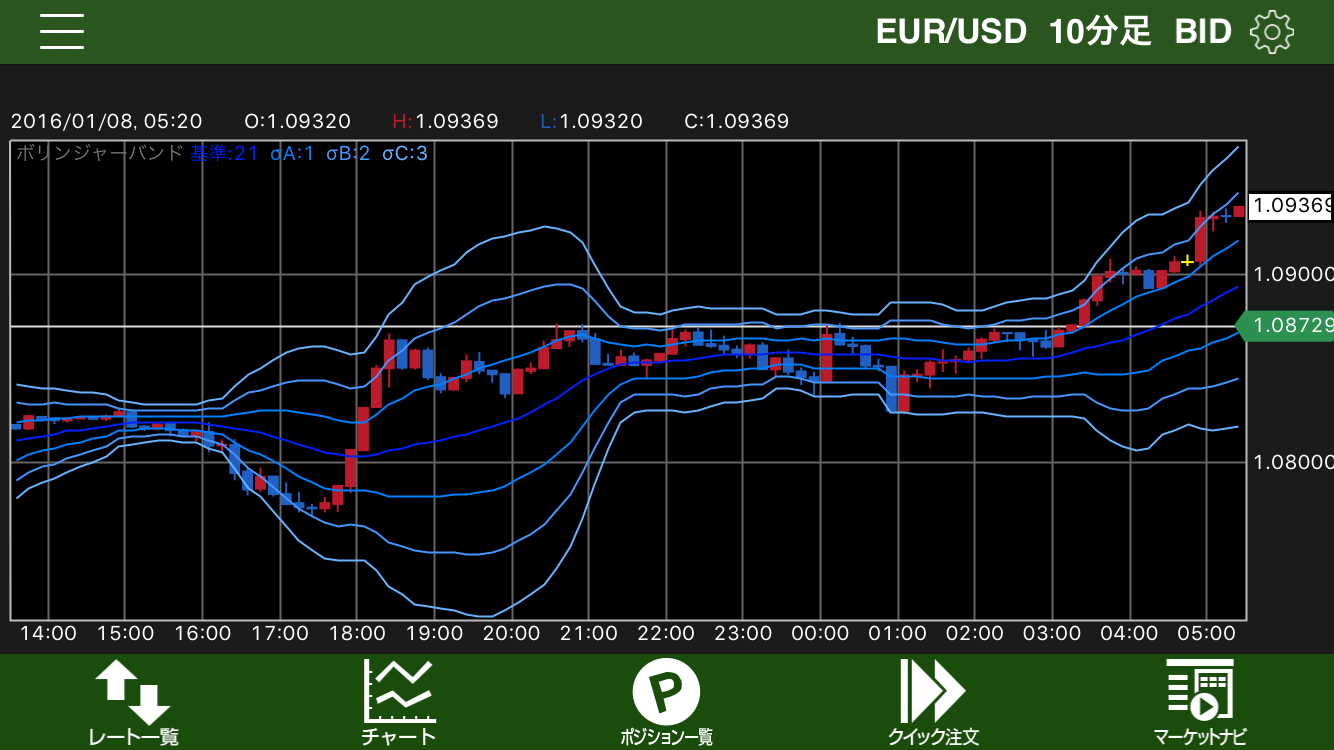This screenshot has height=750, width=1334.
Task: Click the 1.09000 price axis label
Action: (x=1293, y=274)
